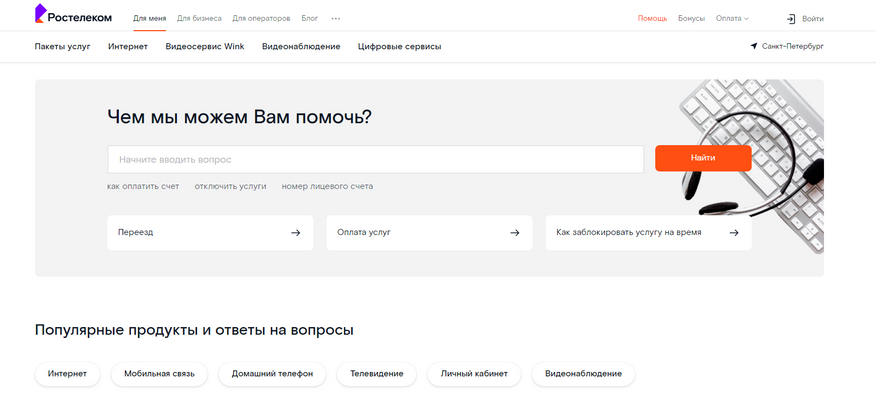Go to the Блог page
Image resolution: width=876 pixels, height=406 pixels.
310,18
